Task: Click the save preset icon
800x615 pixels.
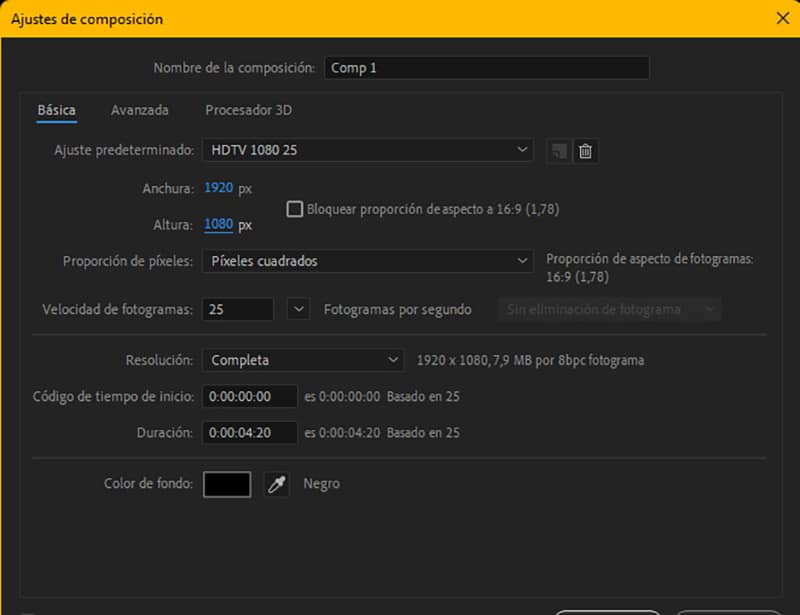Action: (x=558, y=151)
